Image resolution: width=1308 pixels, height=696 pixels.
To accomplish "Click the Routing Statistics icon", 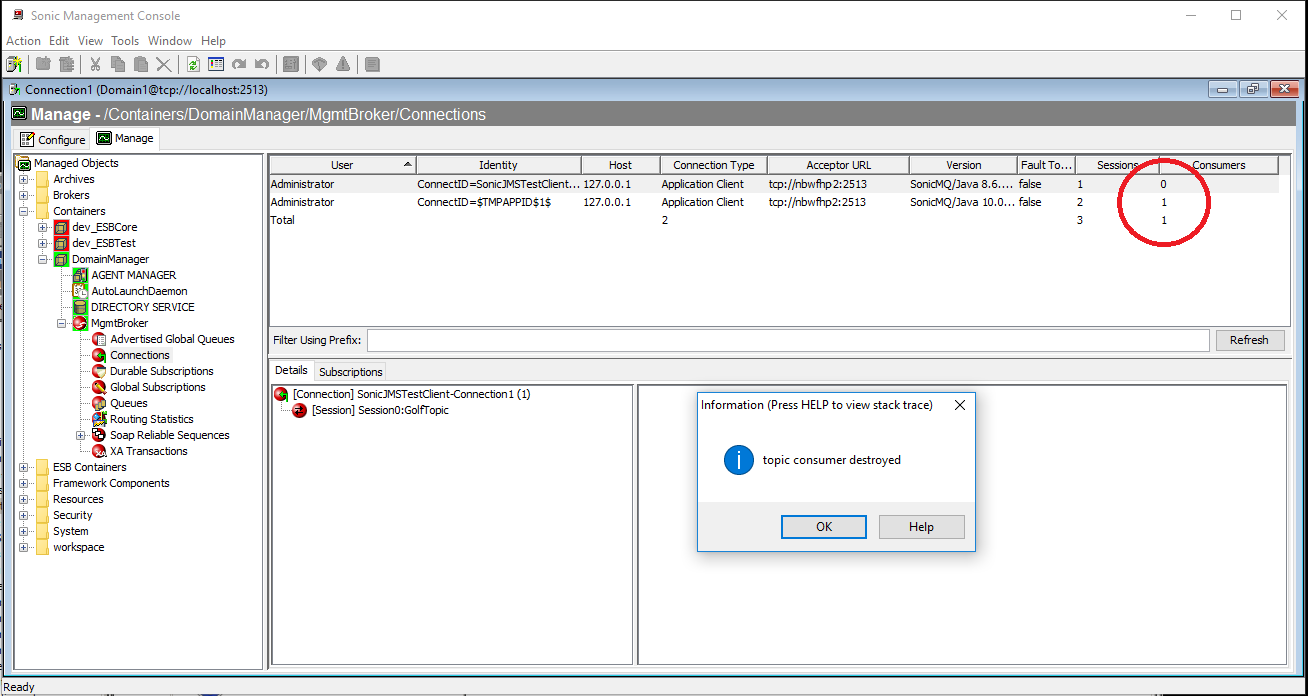I will coord(99,419).
